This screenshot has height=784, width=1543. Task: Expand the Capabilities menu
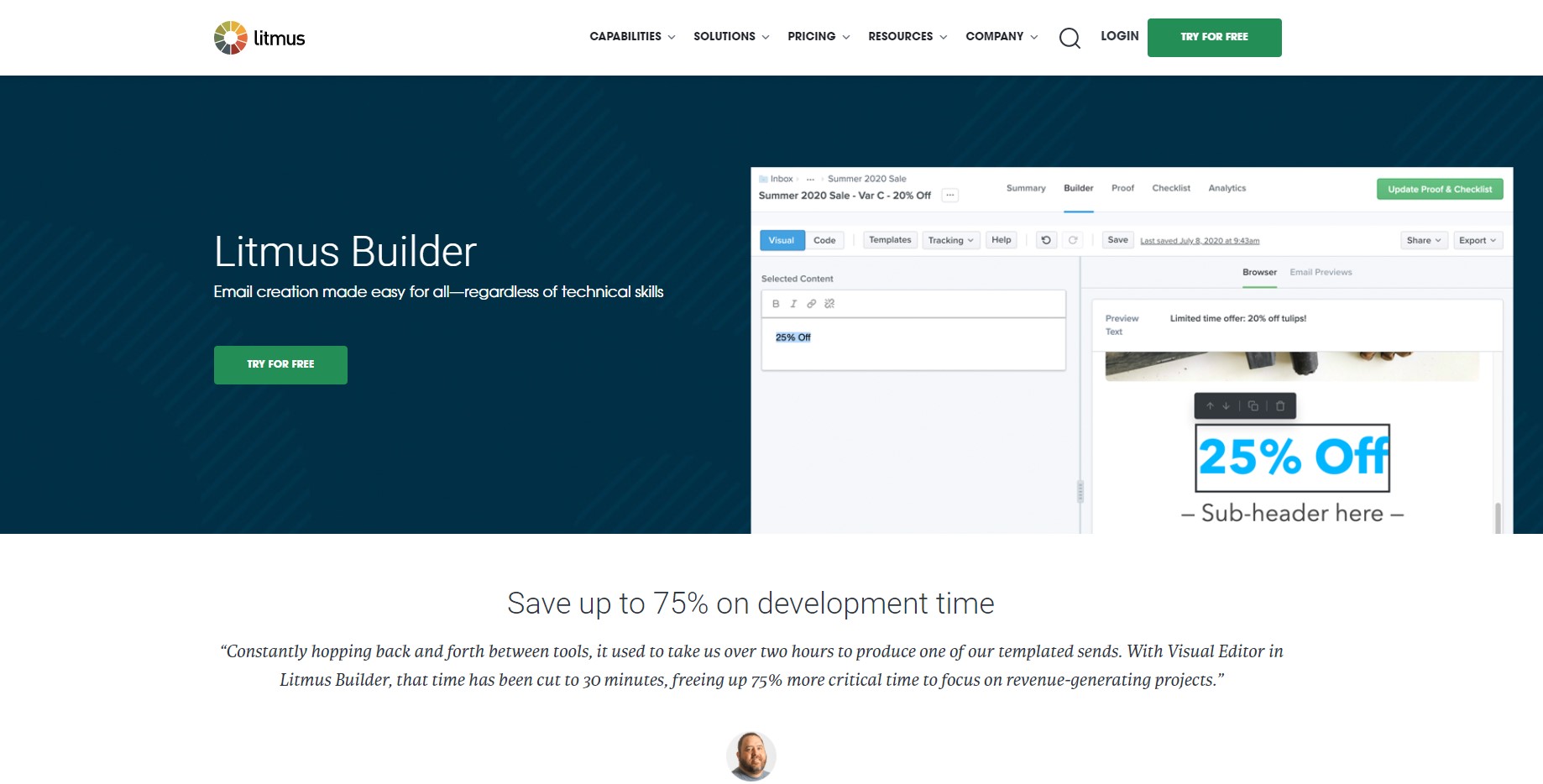[632, 37]
